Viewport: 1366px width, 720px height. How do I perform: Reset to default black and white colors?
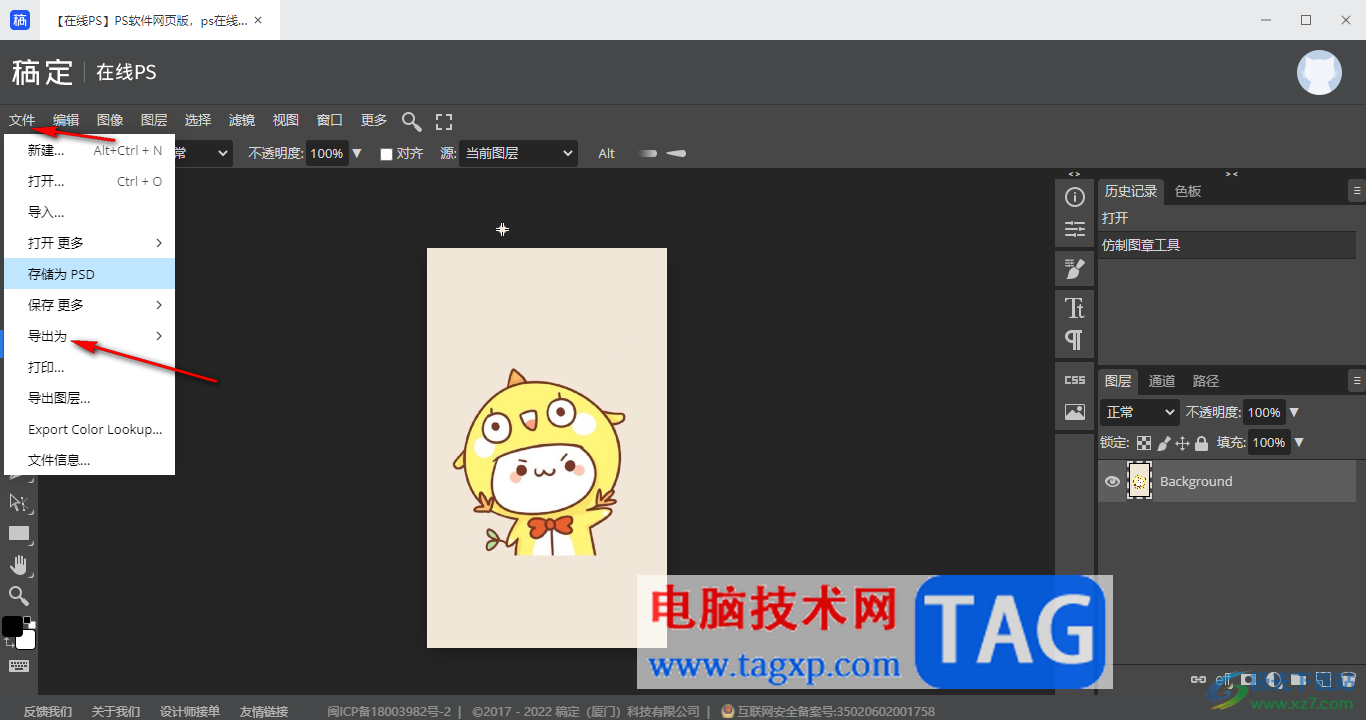[x=29, y=622]
